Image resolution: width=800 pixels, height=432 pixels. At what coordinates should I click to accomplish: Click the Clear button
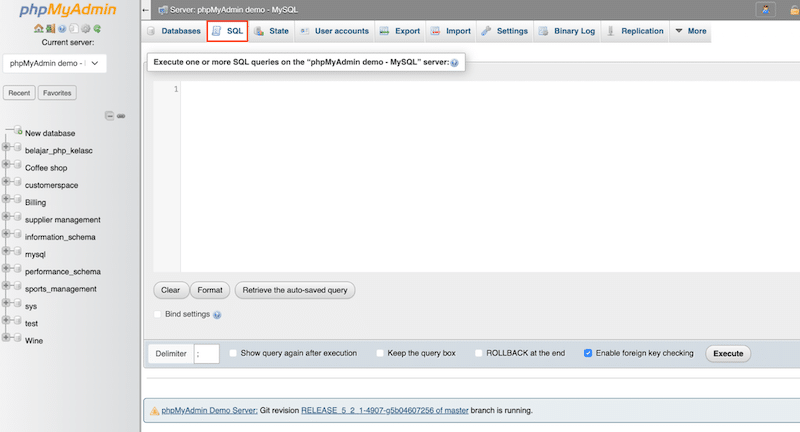pyautogui.click(x=170, y=290)
